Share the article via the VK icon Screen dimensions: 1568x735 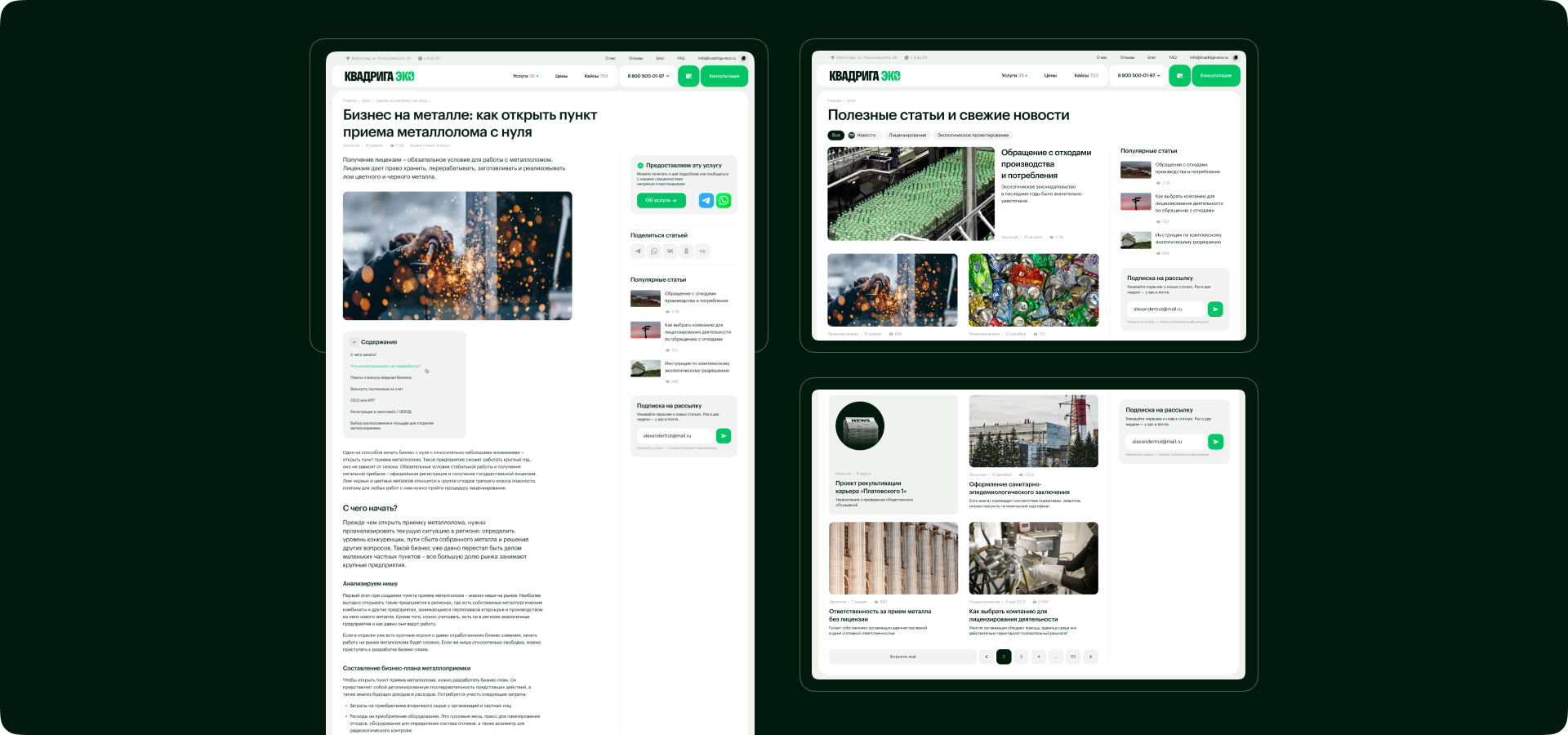pyautogui.click(x=670, y=252)
